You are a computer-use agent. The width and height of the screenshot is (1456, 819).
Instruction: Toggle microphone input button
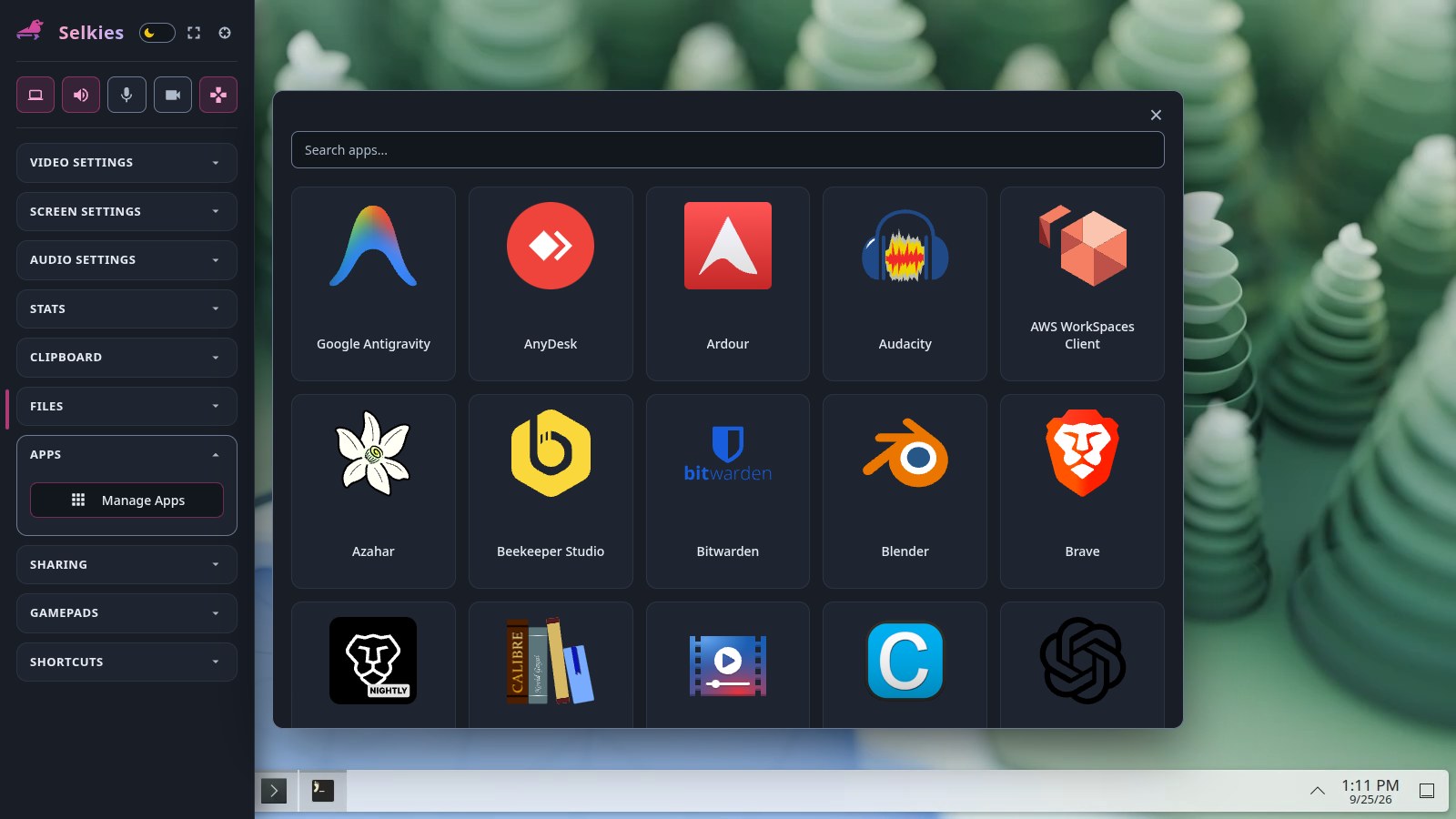[126, 95]
